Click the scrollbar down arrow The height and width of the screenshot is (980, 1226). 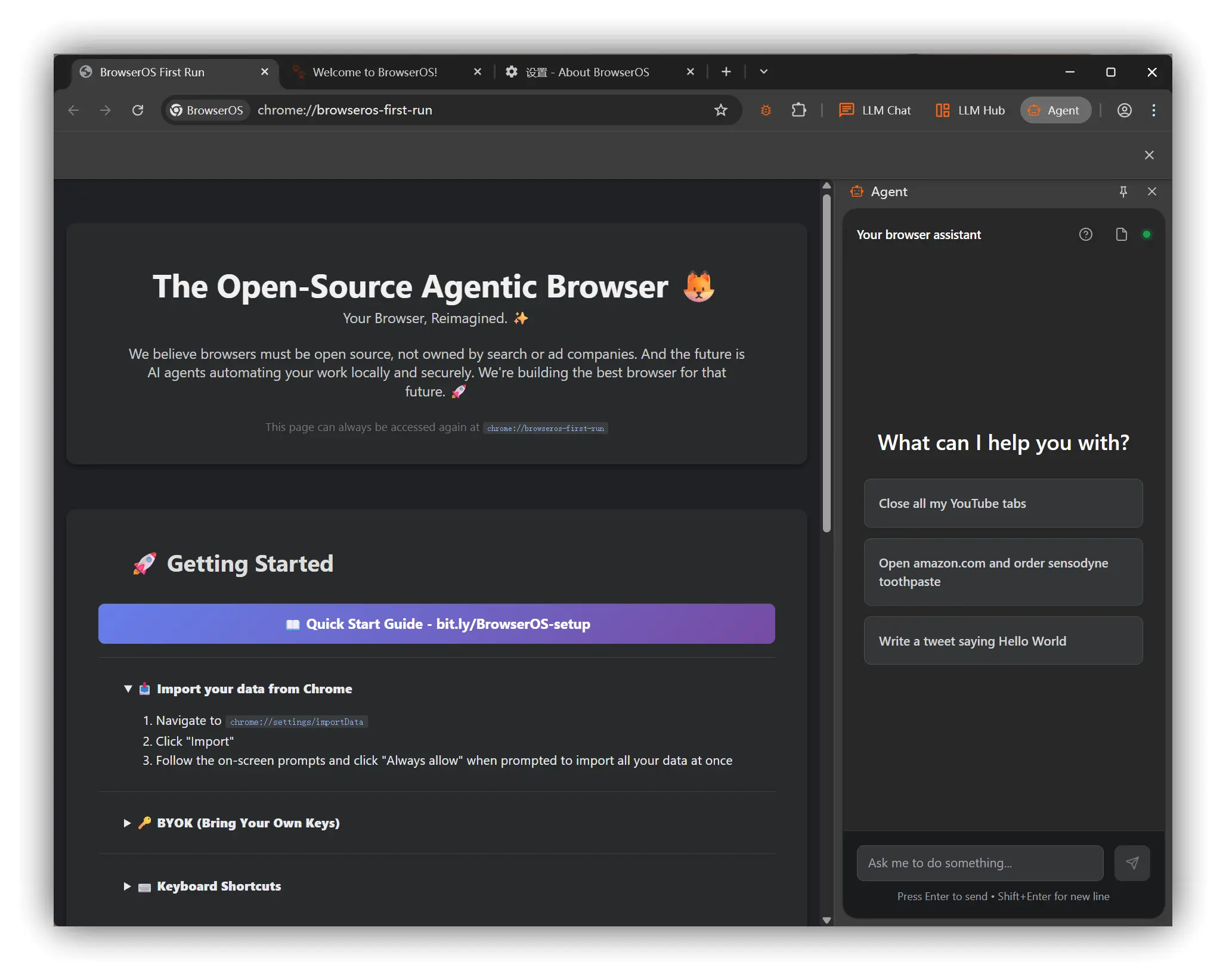[826, 920]
